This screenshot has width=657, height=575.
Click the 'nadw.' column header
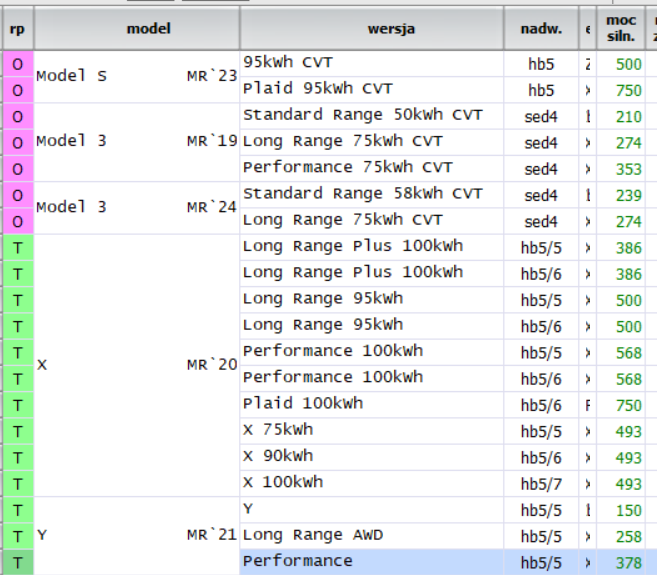pyautogui.click(x=541, y=29)
